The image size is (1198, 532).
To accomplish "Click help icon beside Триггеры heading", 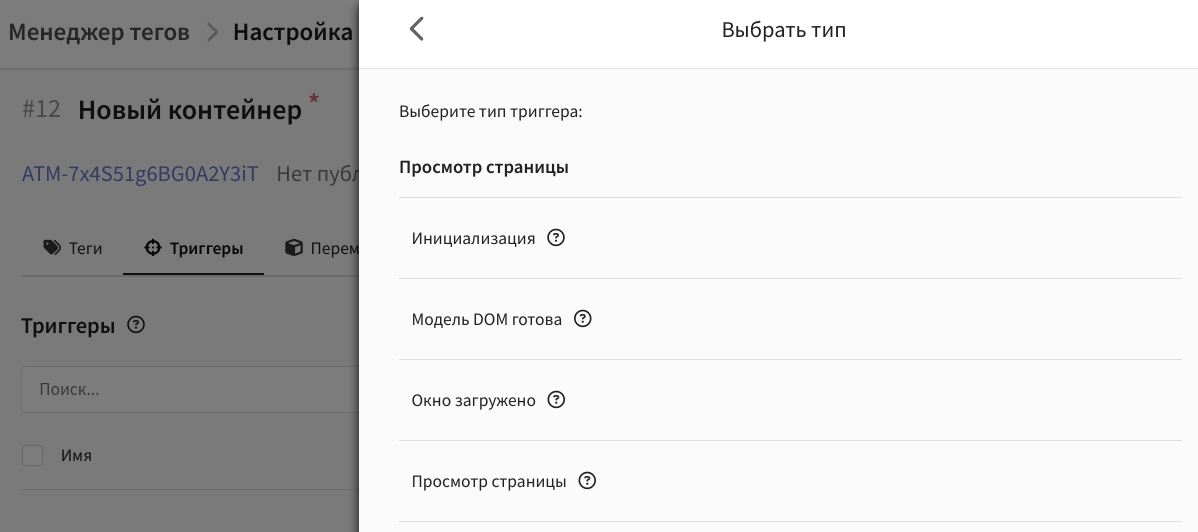I will 136,325.
